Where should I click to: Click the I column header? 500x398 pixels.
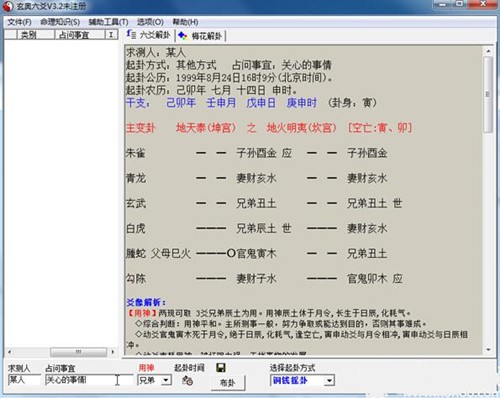click(111, 35)
